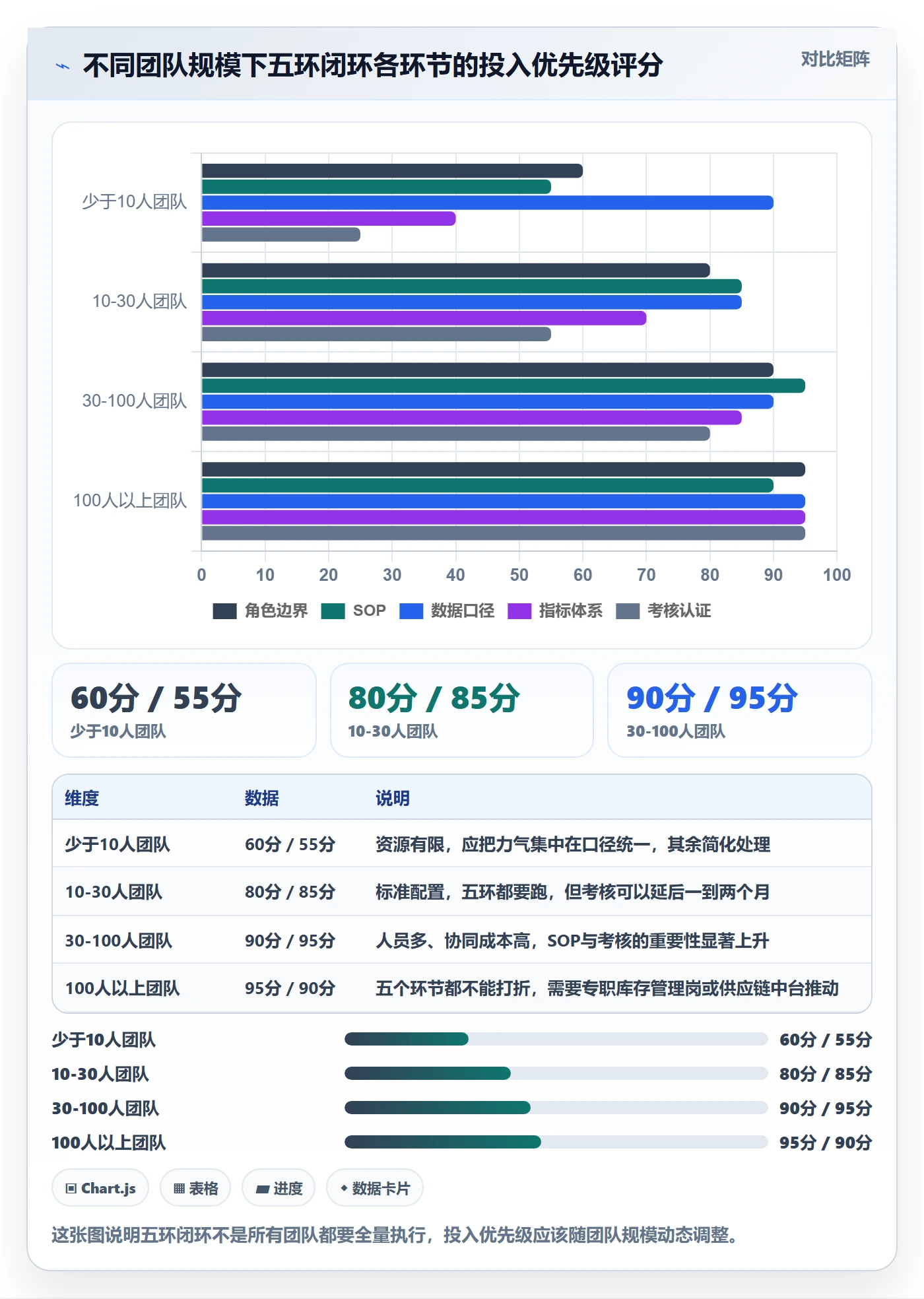Toggle the 数据口径 legend swatch
The height and width of the screenshot is (1299, 924).
411,611
